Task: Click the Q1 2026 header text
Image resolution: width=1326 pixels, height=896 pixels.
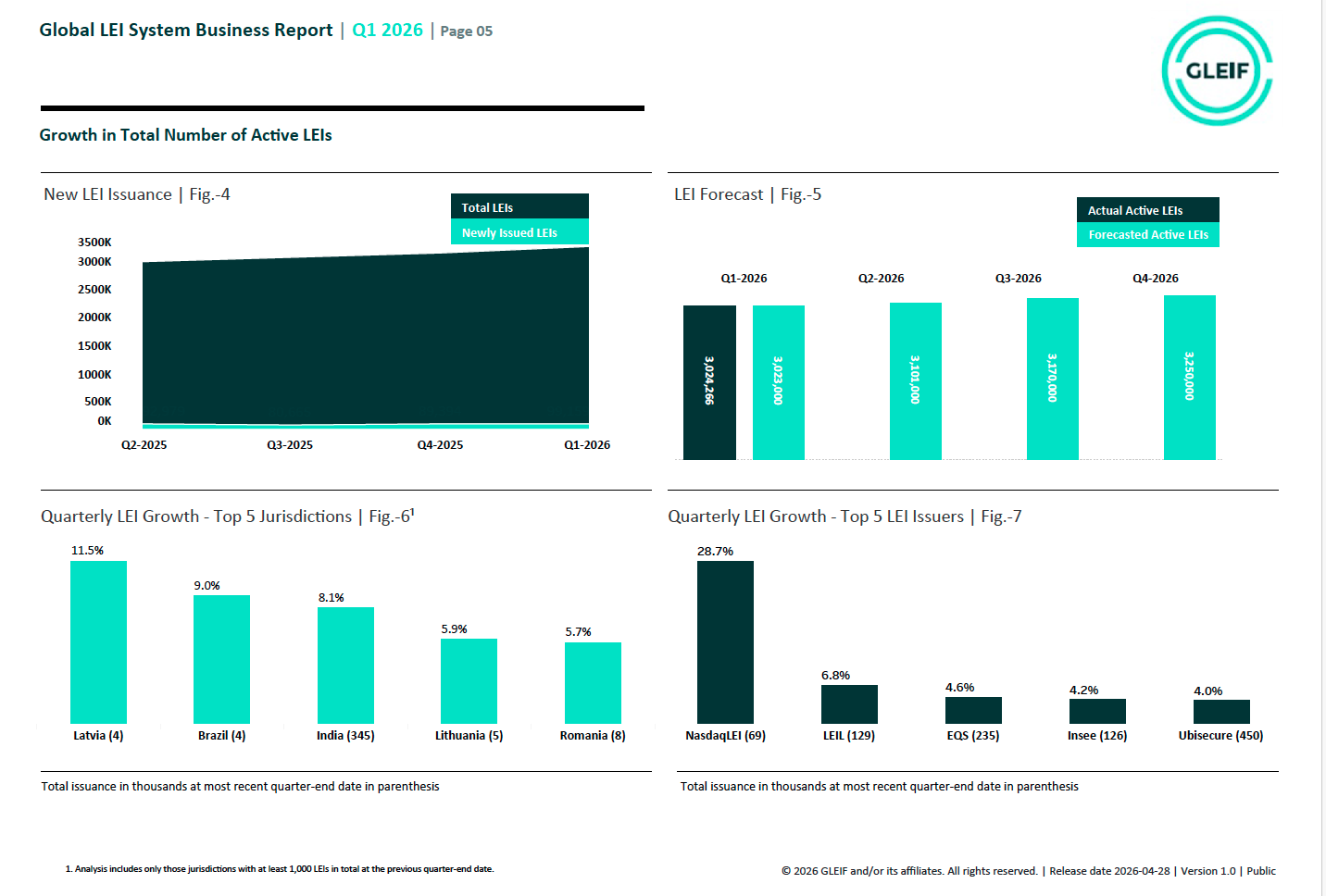Action: click(387, 31)
